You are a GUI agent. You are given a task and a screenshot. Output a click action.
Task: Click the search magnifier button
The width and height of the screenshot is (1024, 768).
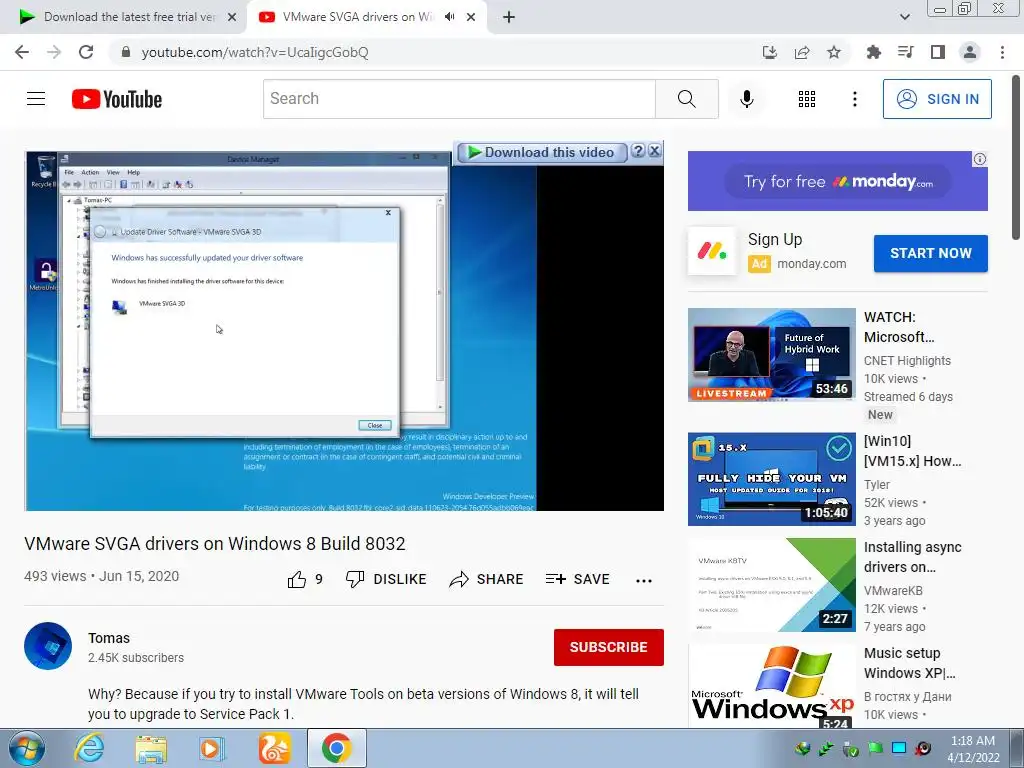686,99
